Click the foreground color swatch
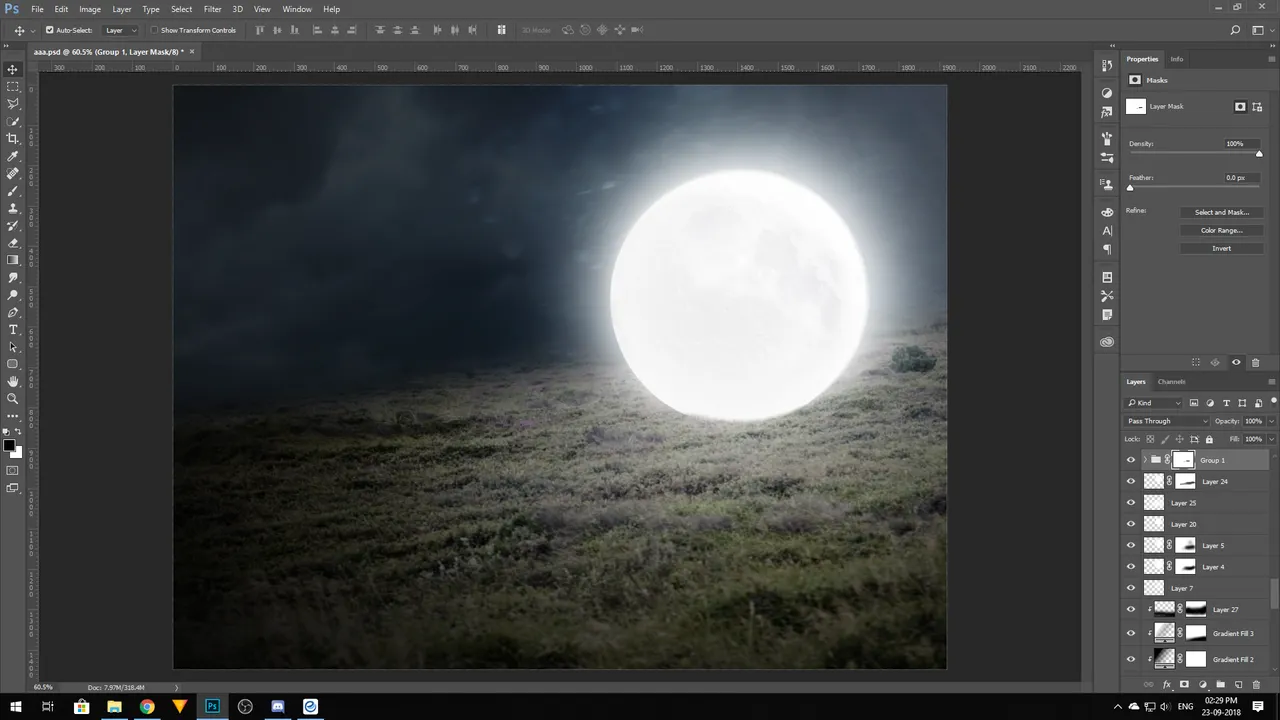 pos(9,445)
